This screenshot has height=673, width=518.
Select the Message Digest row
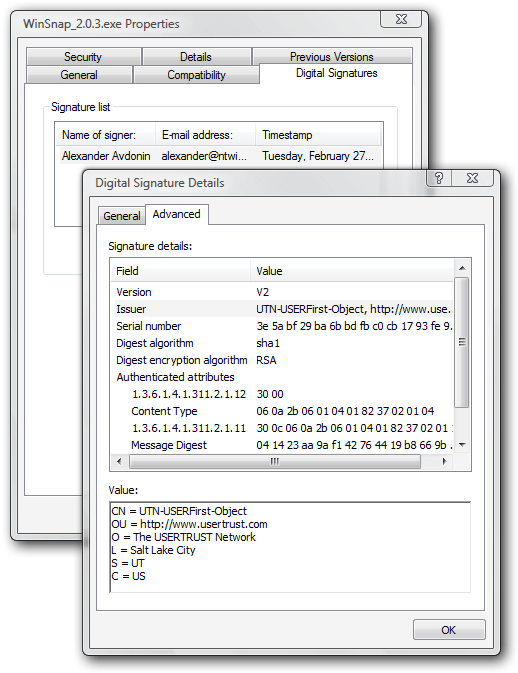282,445
